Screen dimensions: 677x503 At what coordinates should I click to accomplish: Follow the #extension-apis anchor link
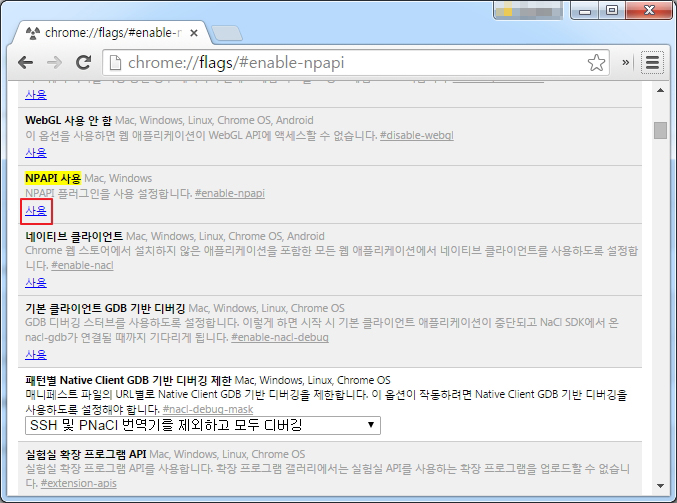78,484
